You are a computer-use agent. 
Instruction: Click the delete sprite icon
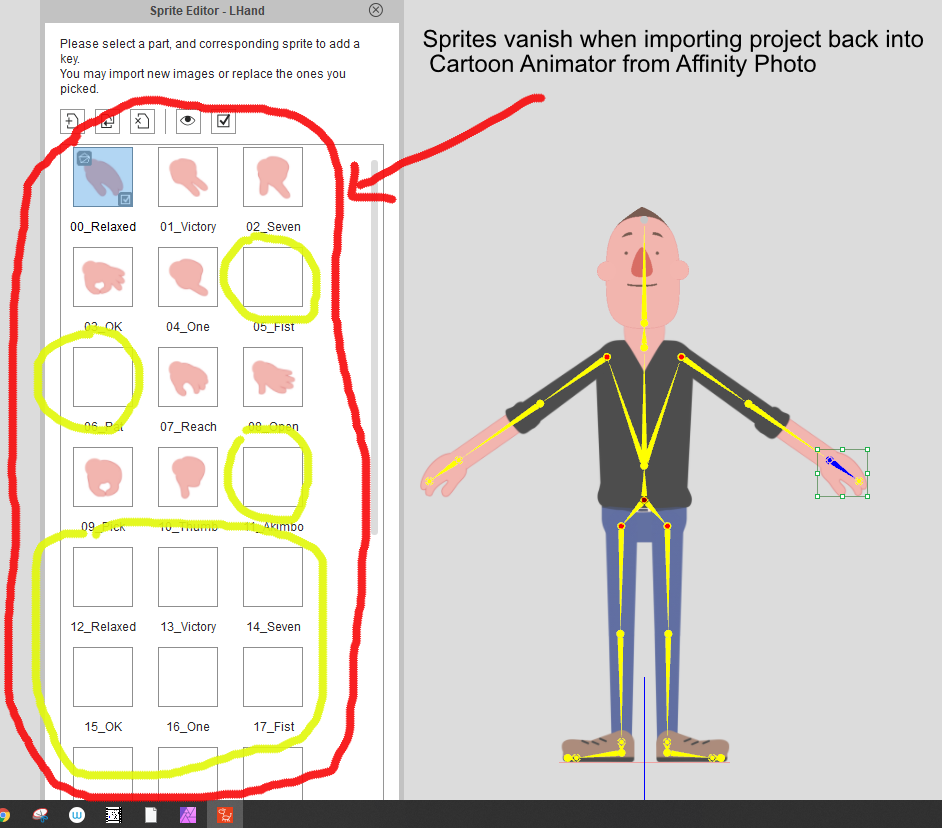coord(142,121)
